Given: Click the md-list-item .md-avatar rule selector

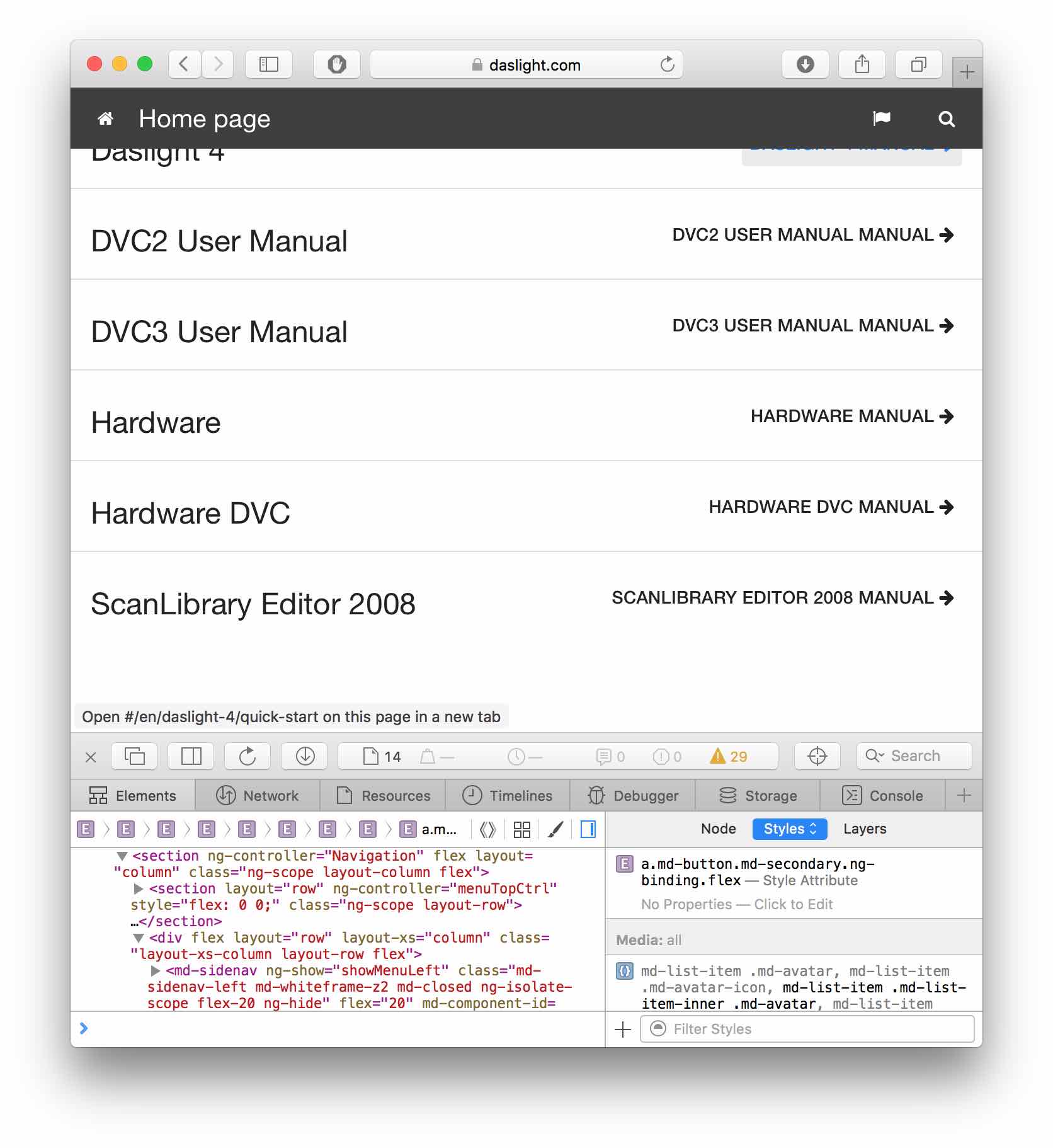Looking at the screenshot, I should 804,987.
